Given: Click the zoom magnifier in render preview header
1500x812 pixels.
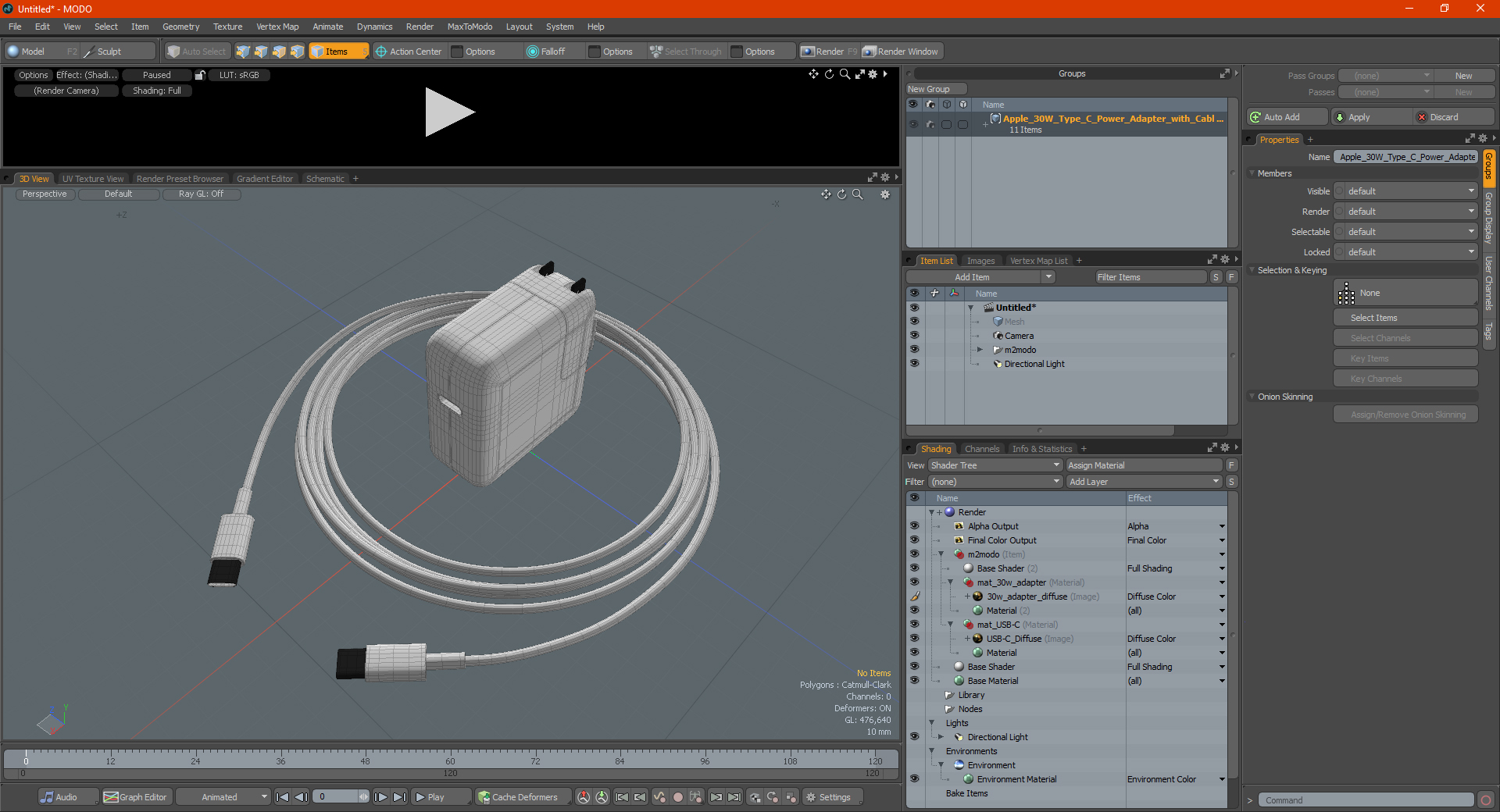Looking at the screenshot, I should [845, 74].
